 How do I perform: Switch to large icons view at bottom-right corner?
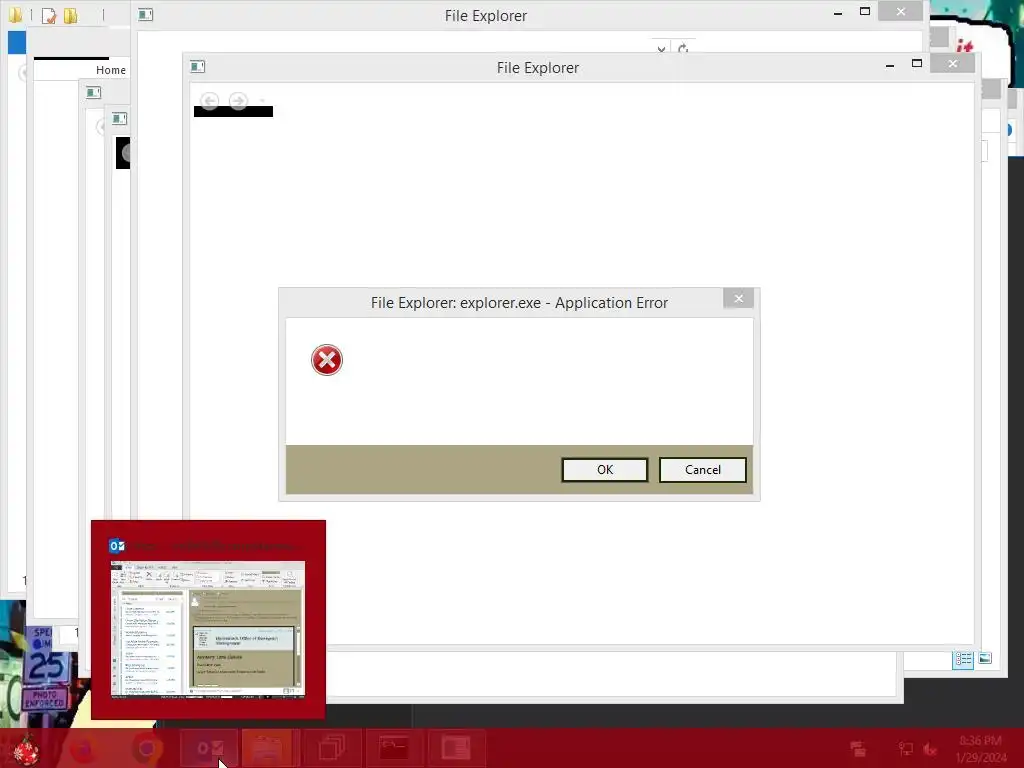coord(985,658)
